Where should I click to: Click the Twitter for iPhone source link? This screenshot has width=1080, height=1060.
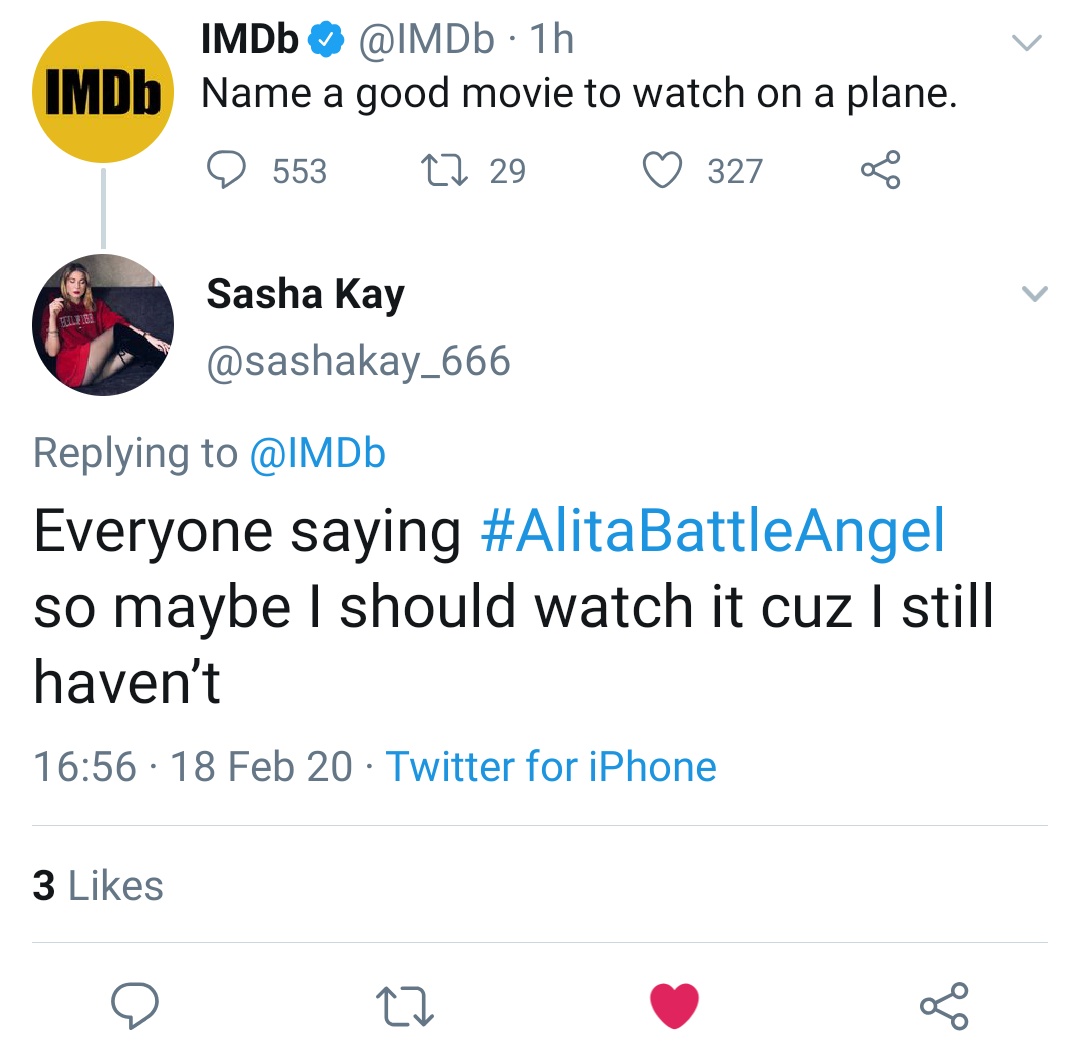(551, 767)
